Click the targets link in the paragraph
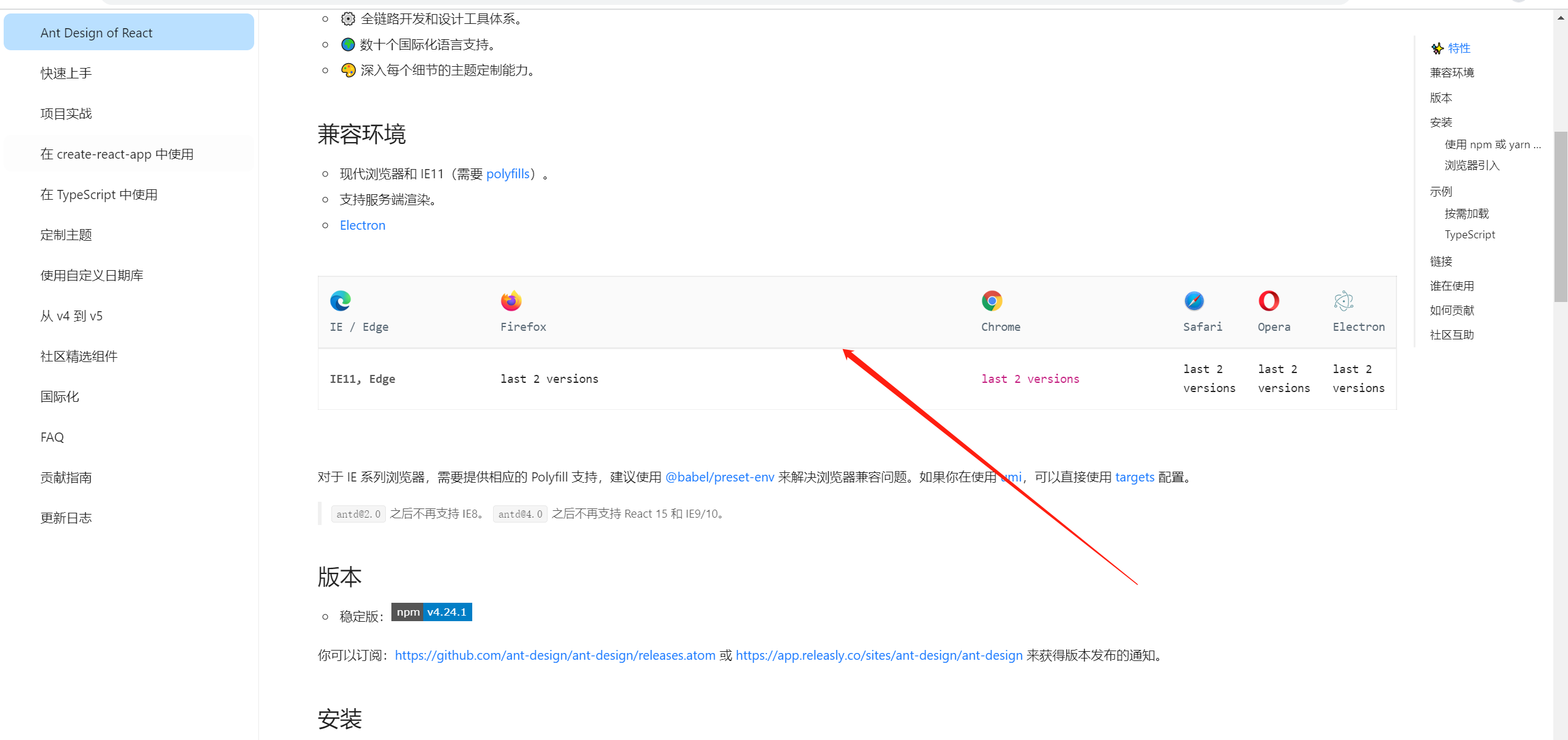This screenshot has height=740, width=1568. coord(1134,477)
